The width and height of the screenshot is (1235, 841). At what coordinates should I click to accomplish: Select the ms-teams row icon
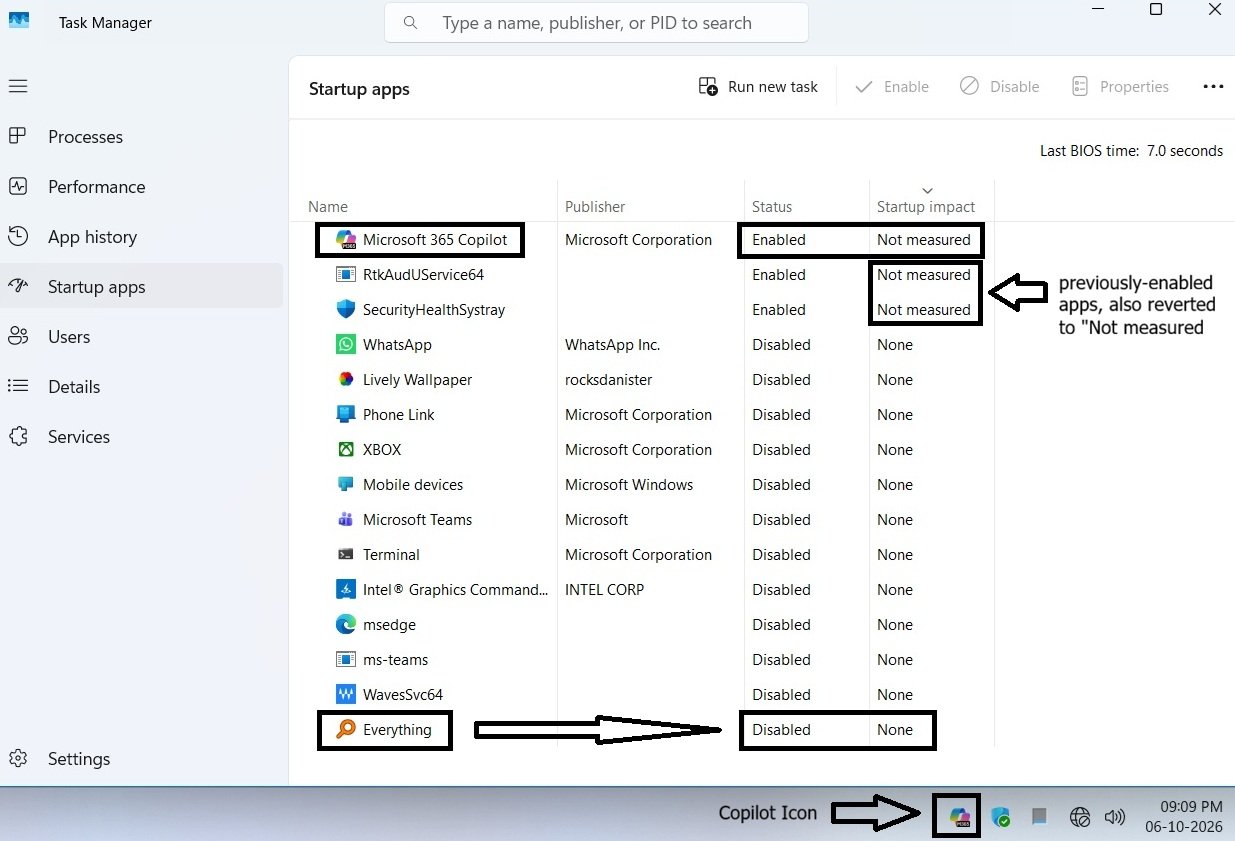point(346,660)
